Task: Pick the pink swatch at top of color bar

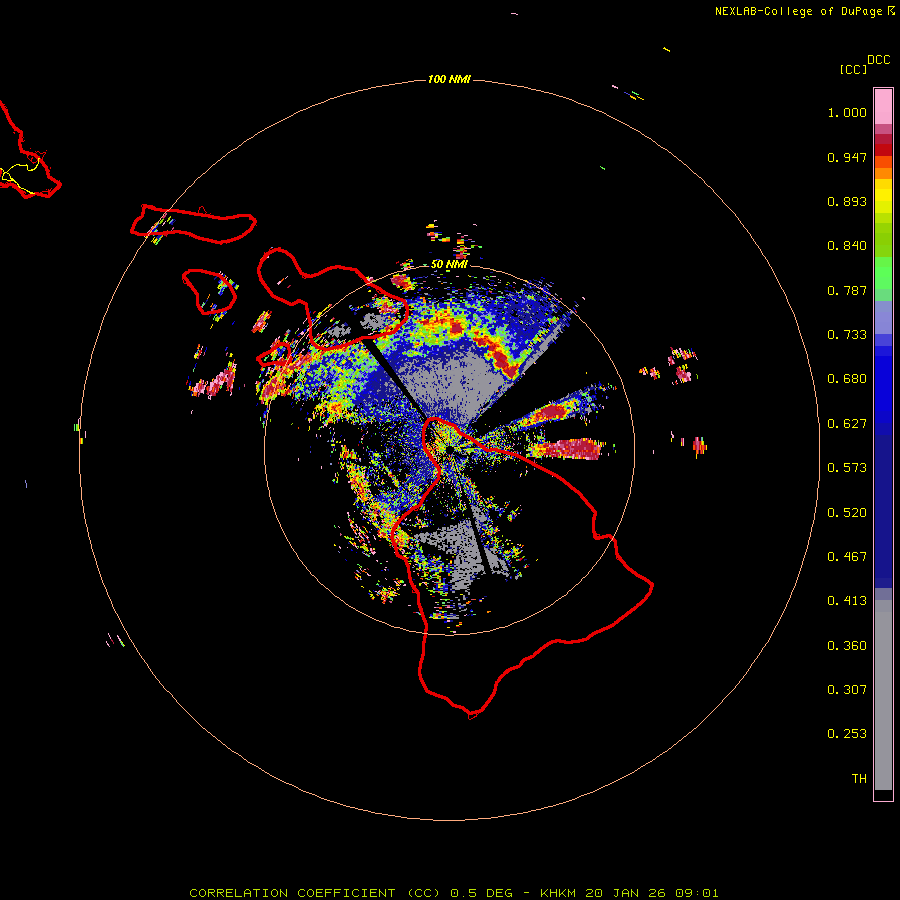Action: (x=883, y=106)
